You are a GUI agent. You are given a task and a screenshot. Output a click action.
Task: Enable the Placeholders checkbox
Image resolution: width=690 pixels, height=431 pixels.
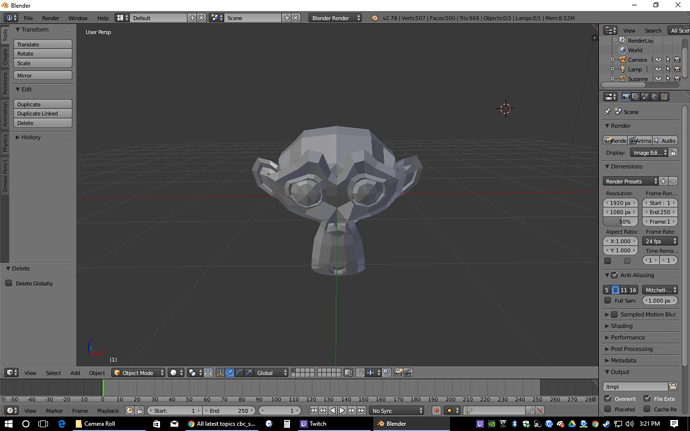(x=608, y=409)
